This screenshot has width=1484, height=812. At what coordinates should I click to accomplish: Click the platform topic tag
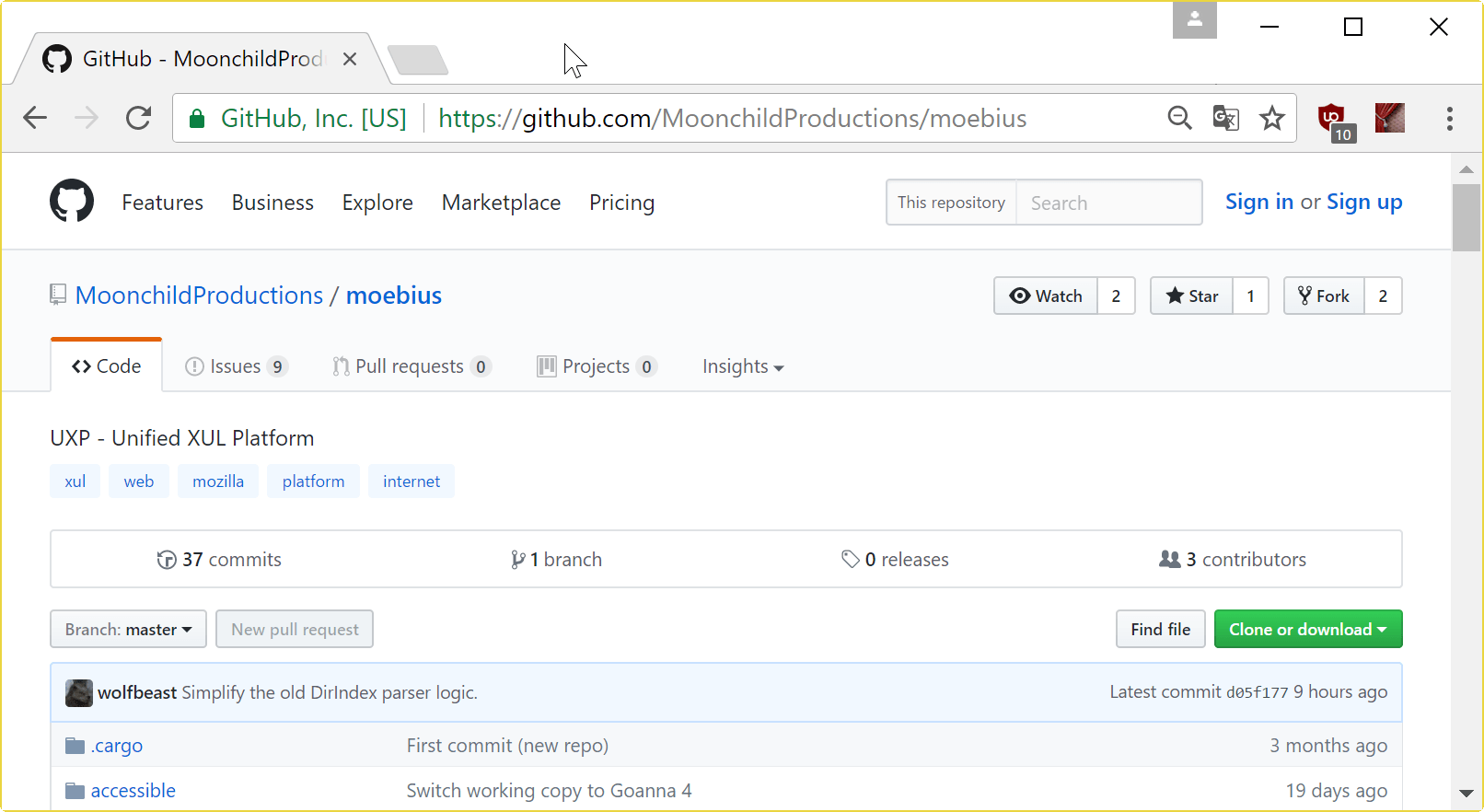point(313,481)
